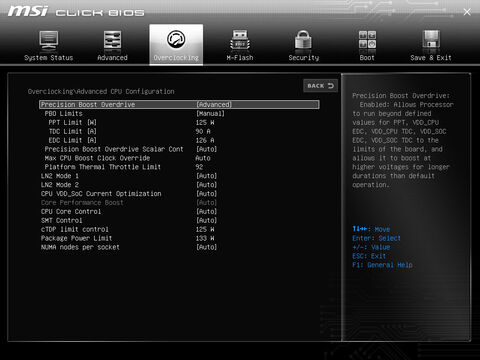Close the Click BIOS window
The image size is (480, 360).
click(x=467, y=12)
